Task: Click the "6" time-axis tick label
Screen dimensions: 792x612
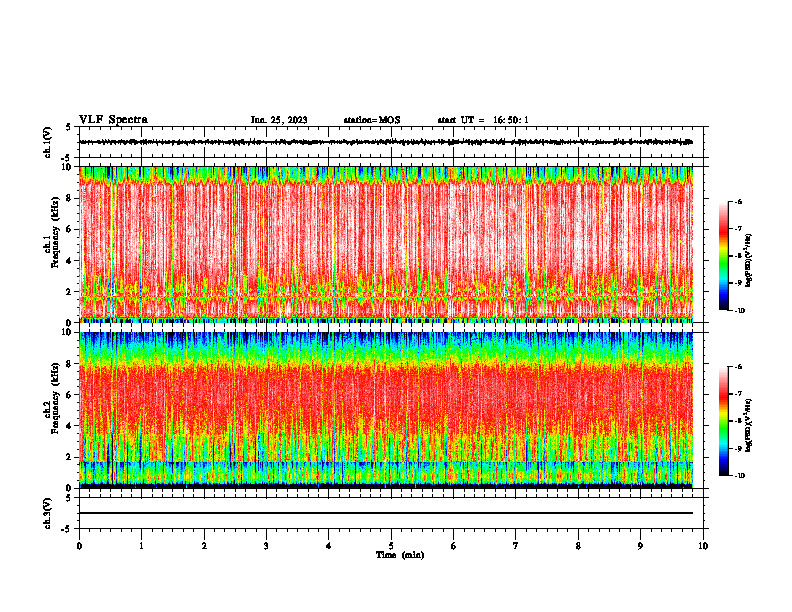Action: click(454, 546)
